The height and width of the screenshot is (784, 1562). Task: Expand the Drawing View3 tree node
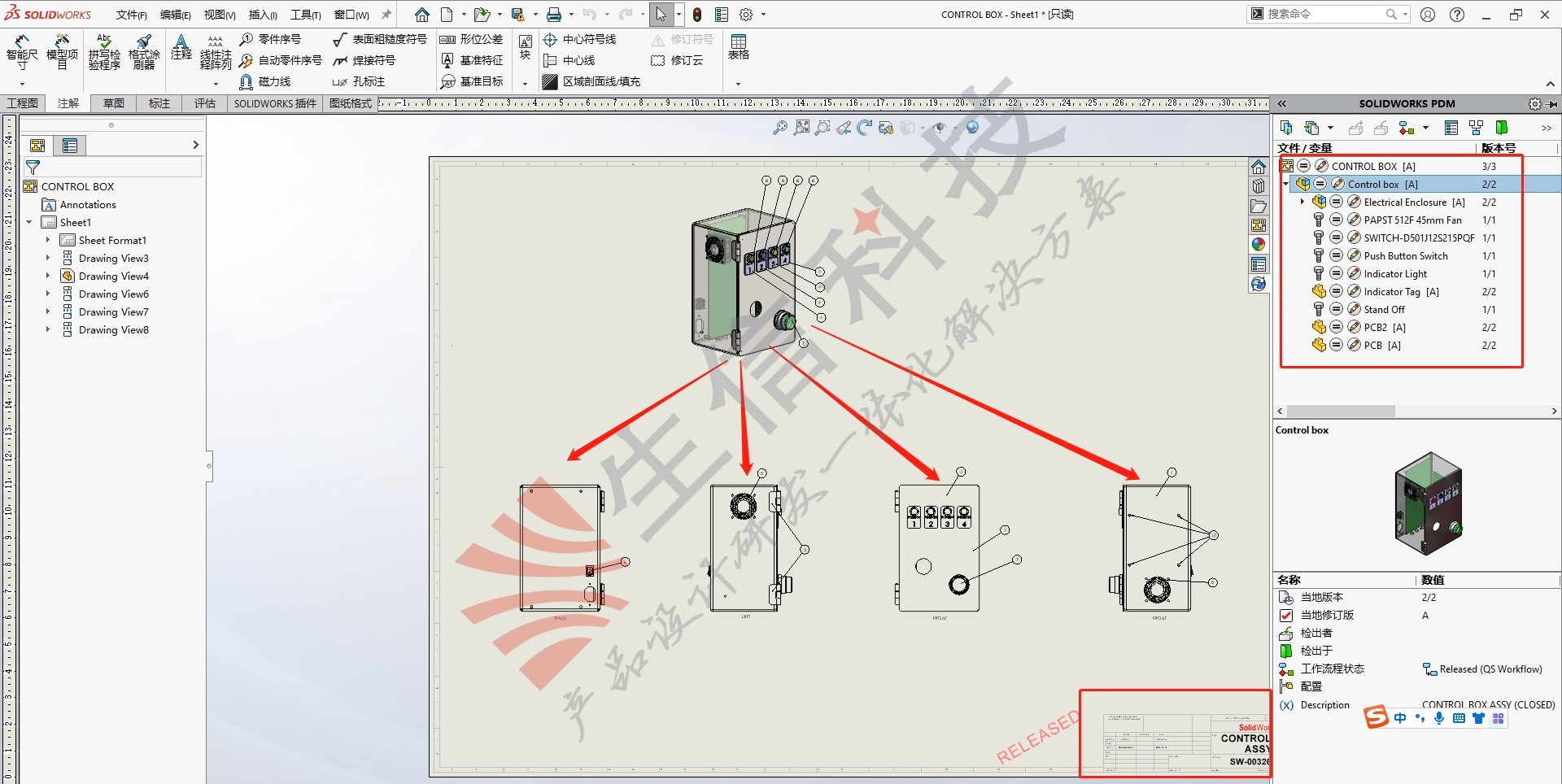pyautogui.click(x=48, y=258)
